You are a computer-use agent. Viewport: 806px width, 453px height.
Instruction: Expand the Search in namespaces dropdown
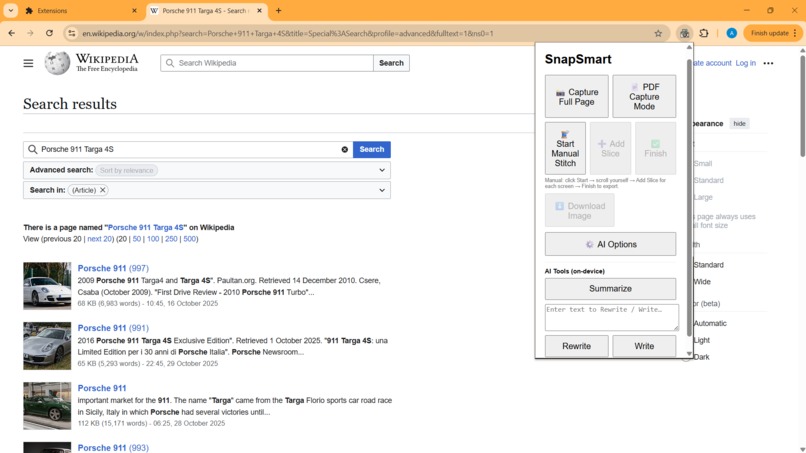click(x=382, y=190)
